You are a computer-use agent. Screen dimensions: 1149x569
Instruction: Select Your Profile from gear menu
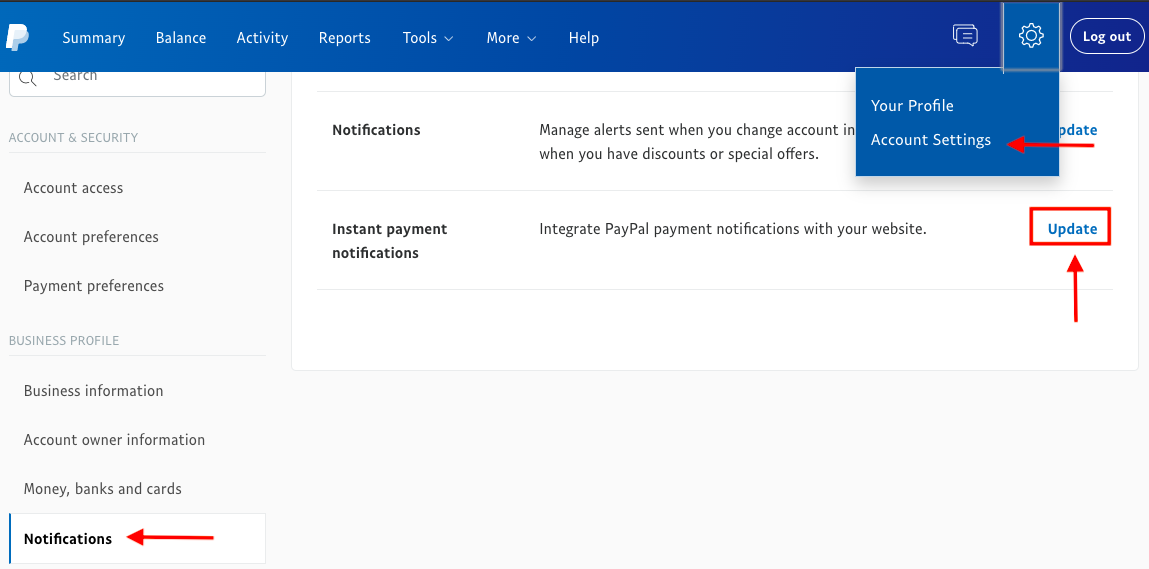[912, 106]
